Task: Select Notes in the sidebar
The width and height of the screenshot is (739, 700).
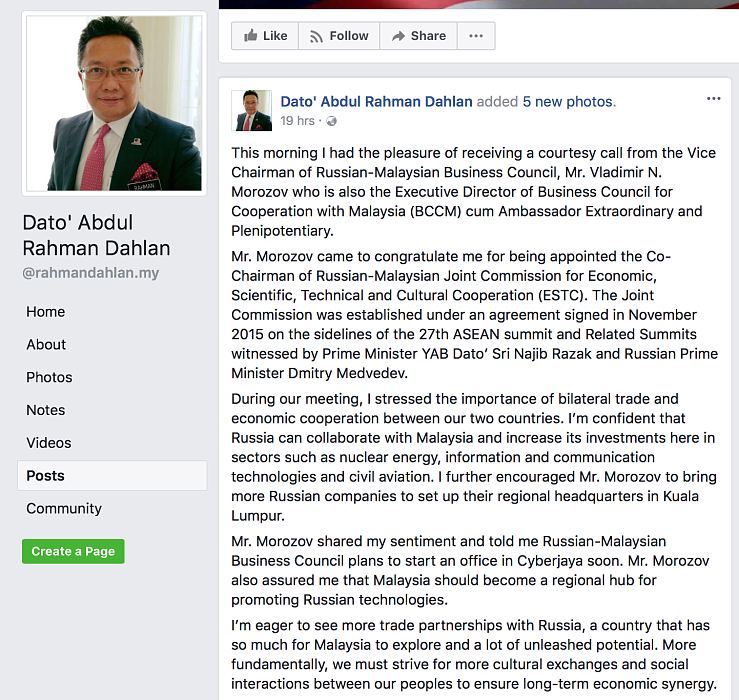Action: click(46, 410)
